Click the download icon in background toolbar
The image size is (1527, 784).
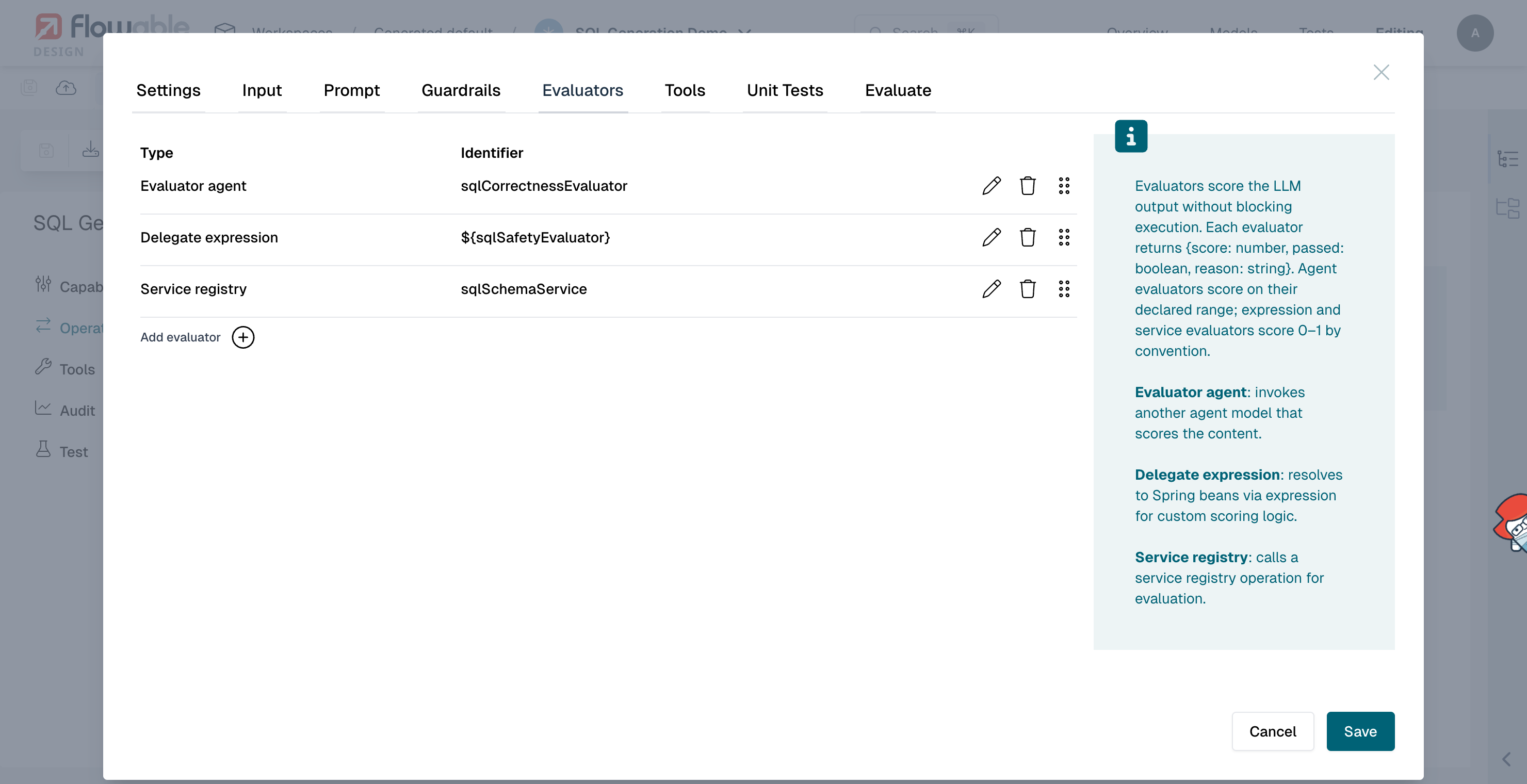(x=91, y=149)
